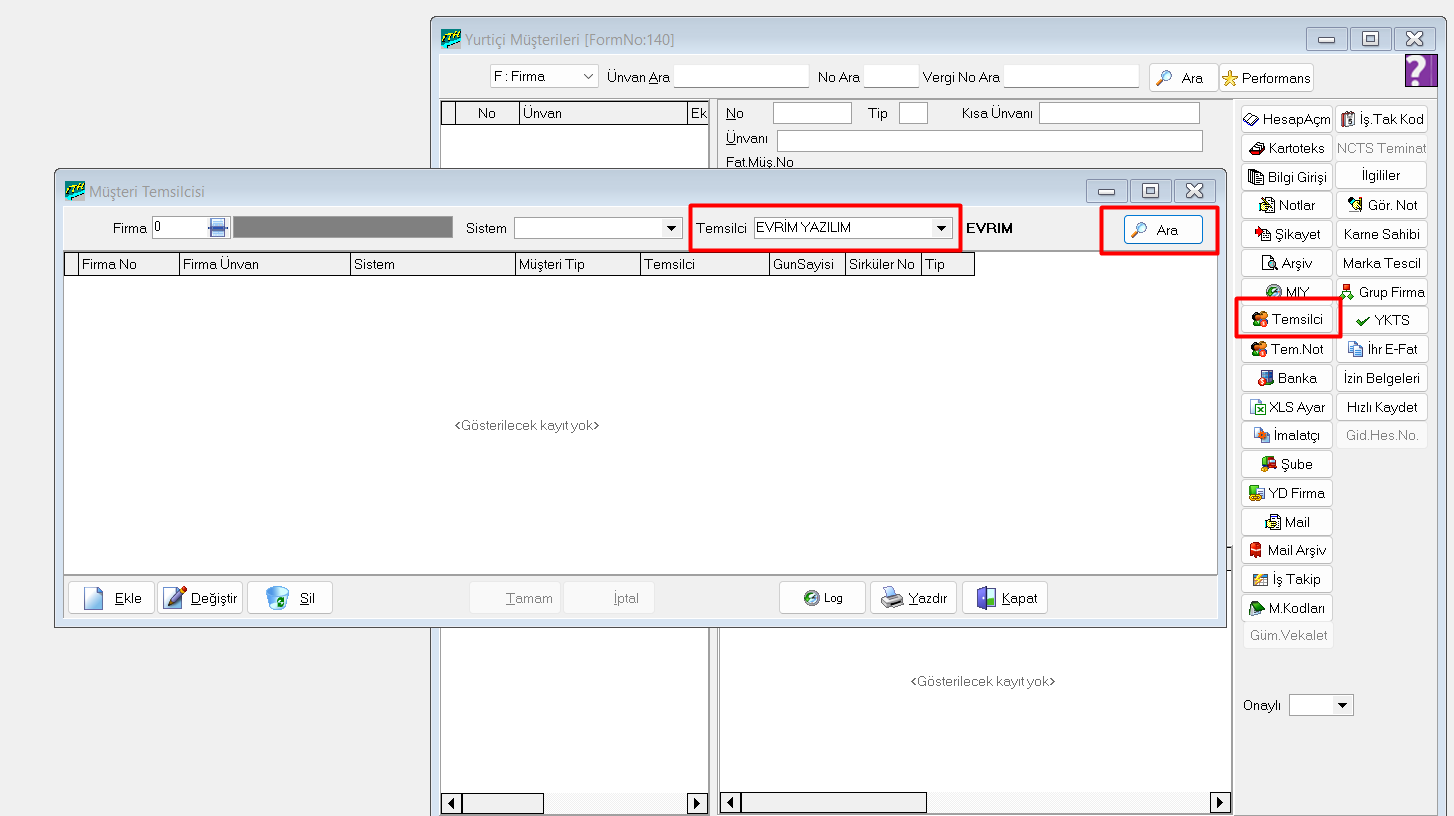
Task: Click Ara in Müşteri Temsilcisi window
Action: 1157,230
